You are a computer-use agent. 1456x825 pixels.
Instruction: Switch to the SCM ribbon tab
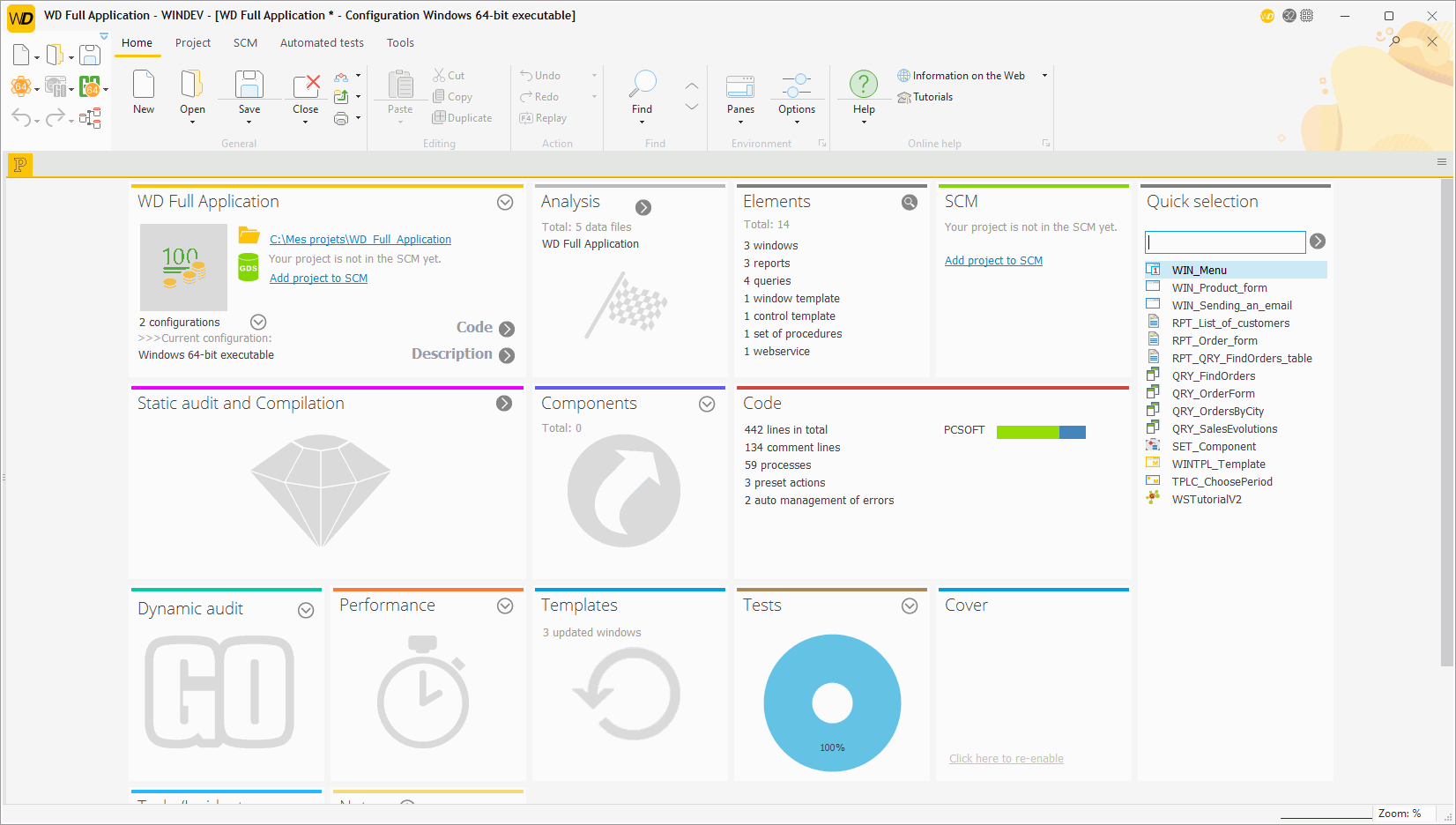245,43
